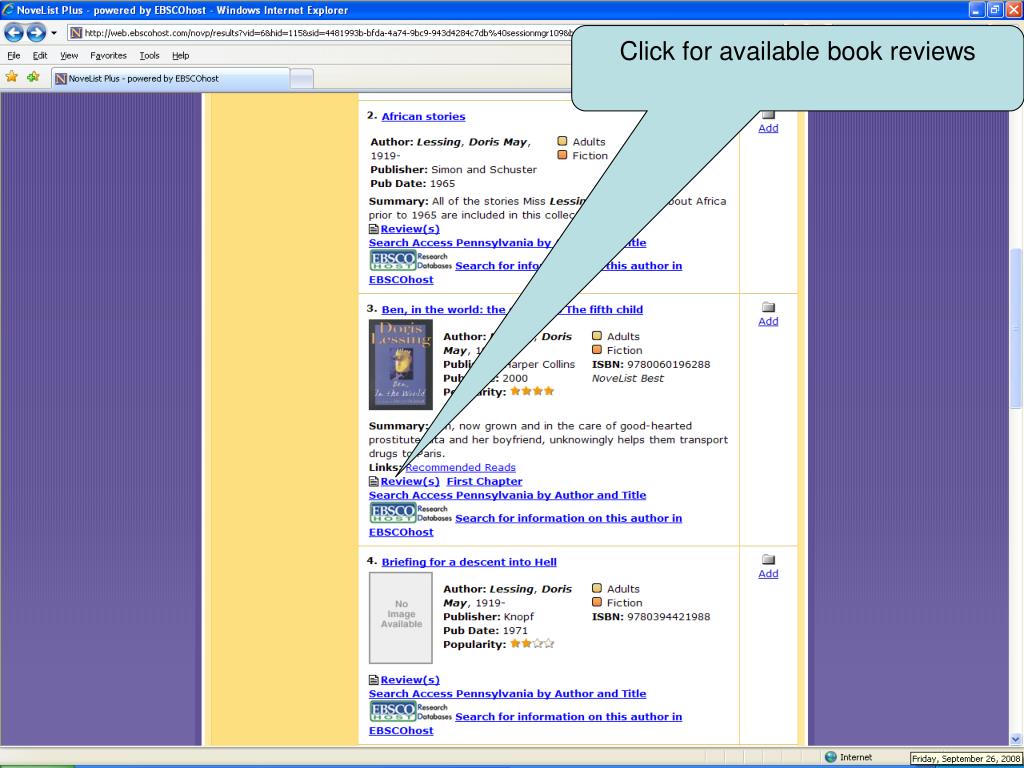Open Review(s) link for African stories
1024x768 pixels.
[410, 229]
